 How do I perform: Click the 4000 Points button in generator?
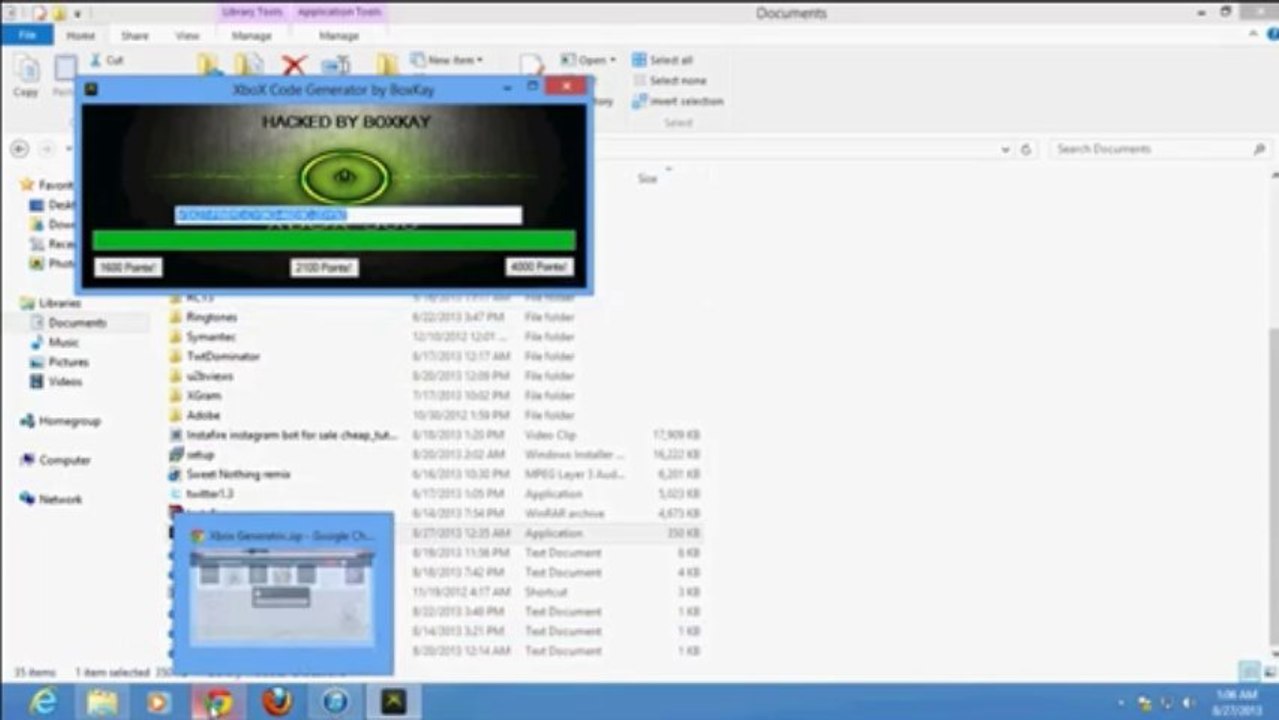point(539,267)
